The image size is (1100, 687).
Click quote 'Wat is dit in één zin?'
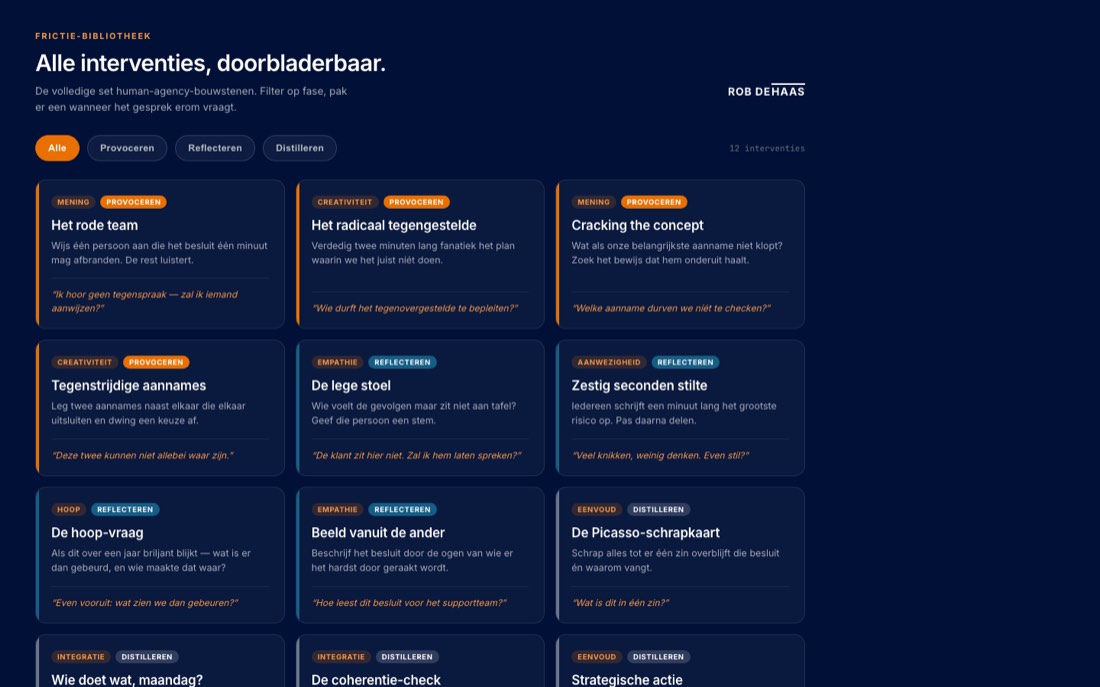[x=620, y=603]
